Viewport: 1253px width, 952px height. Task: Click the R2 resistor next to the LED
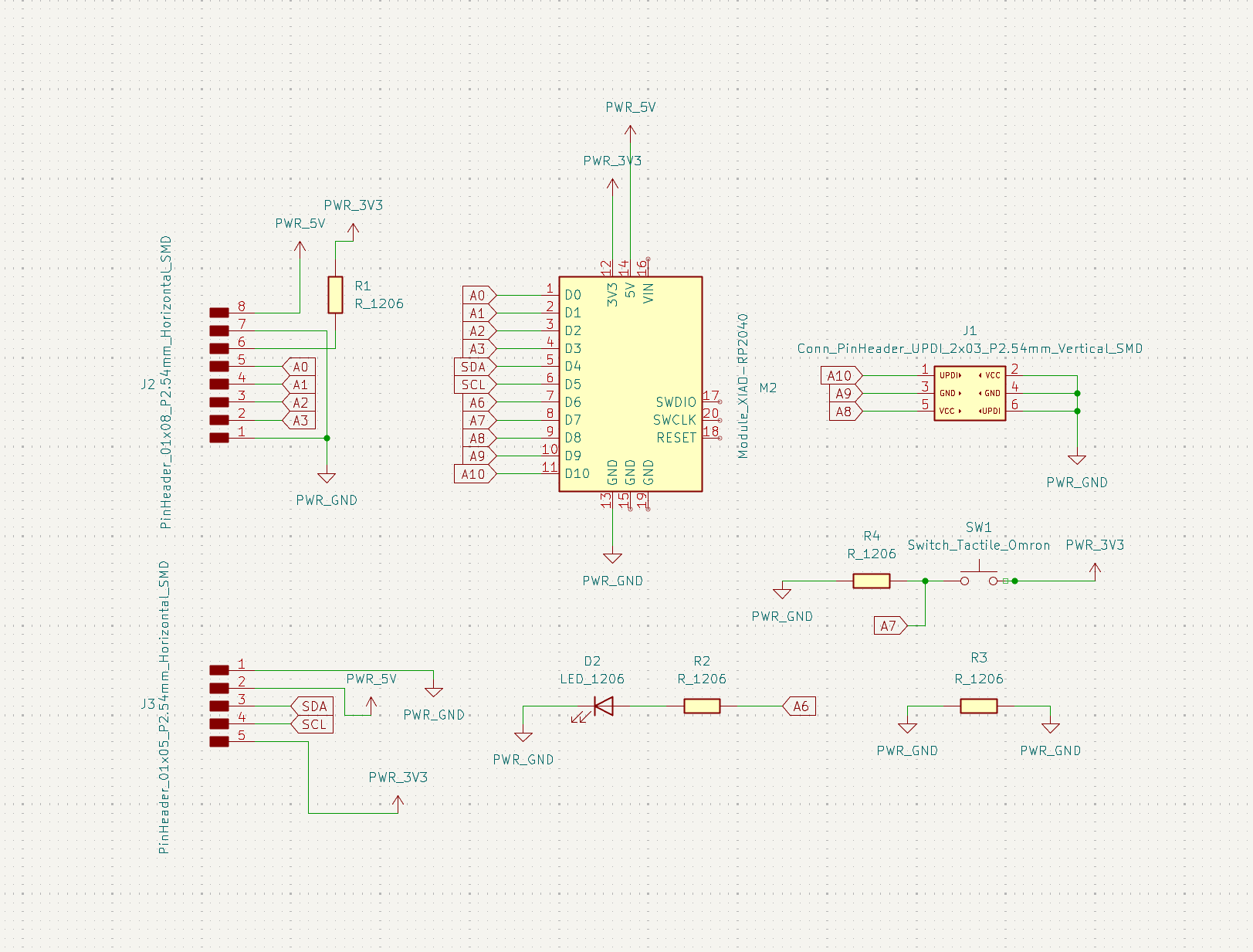[702, 706]
